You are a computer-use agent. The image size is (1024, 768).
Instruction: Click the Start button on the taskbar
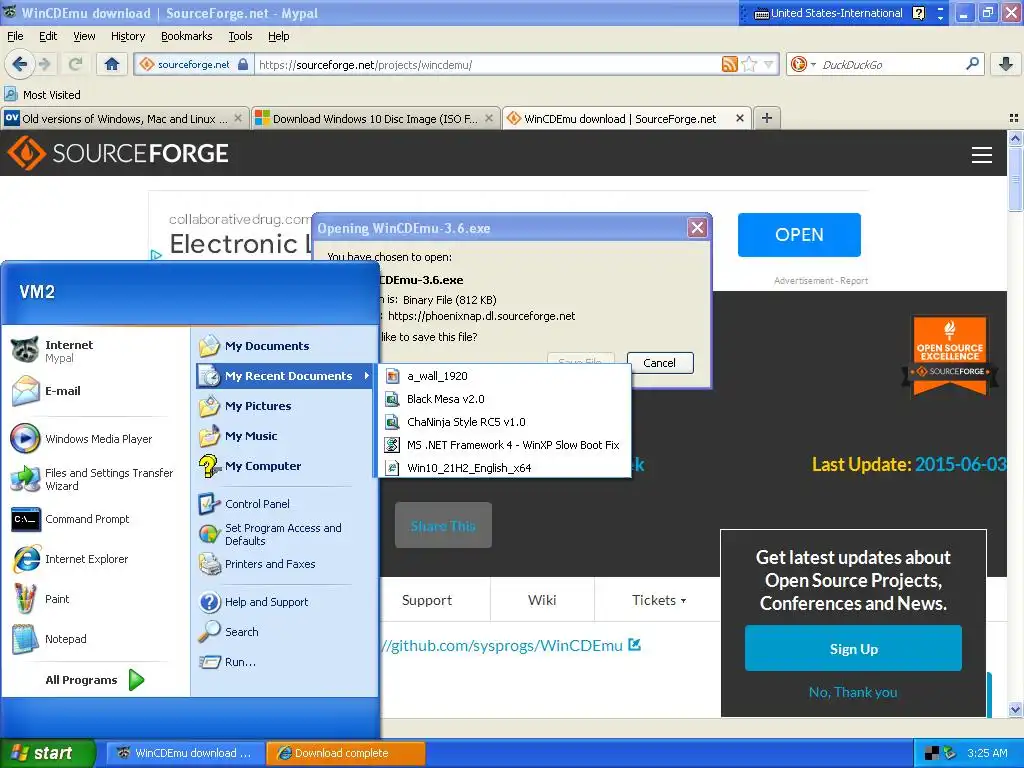tap(47, 753)
